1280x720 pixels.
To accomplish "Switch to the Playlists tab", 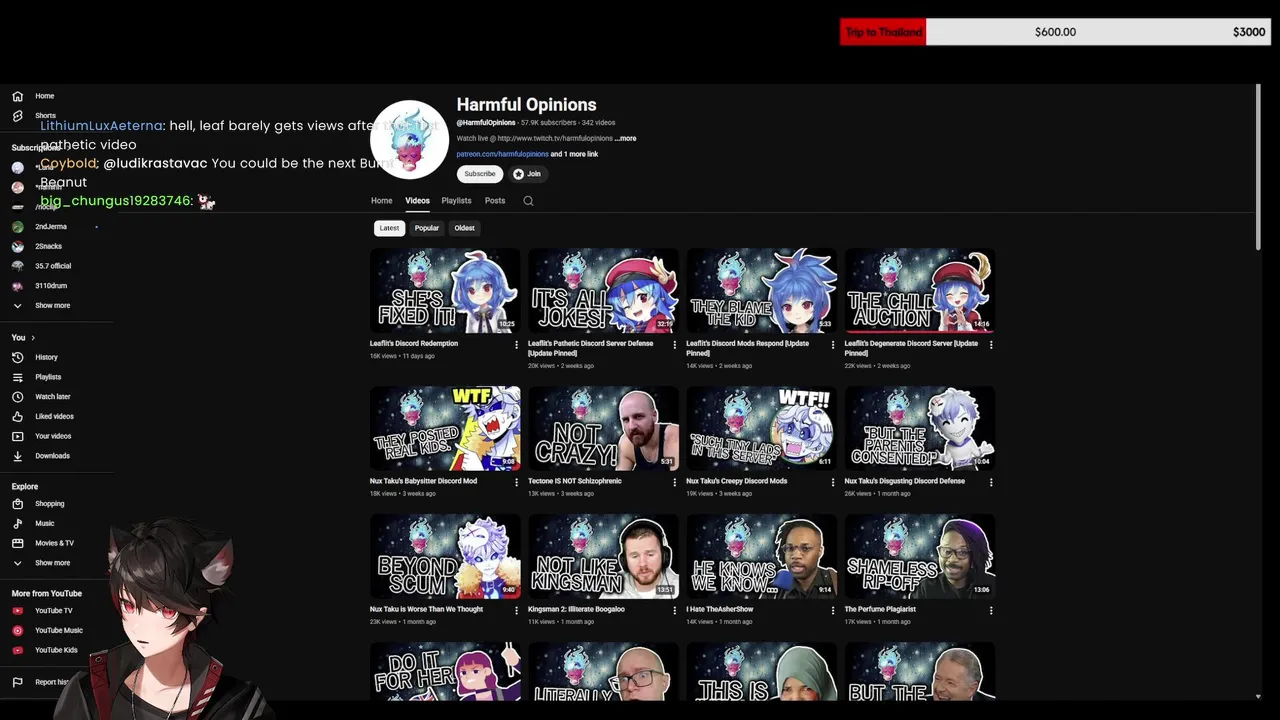I will (456, 201).
